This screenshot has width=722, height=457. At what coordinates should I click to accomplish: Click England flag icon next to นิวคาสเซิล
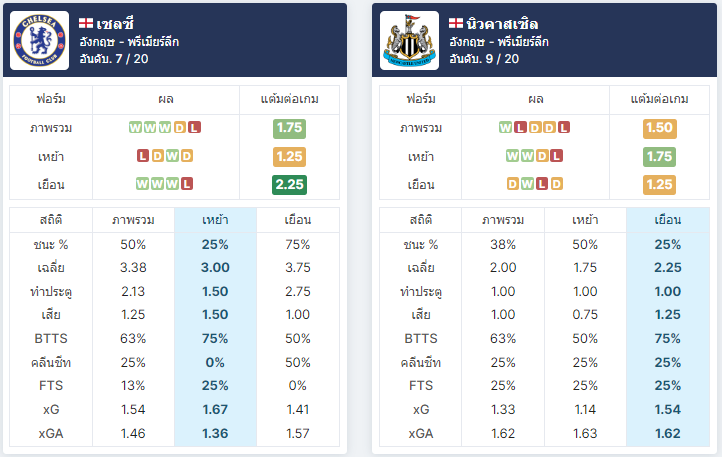pyautogui.click(x=456, y=23)
